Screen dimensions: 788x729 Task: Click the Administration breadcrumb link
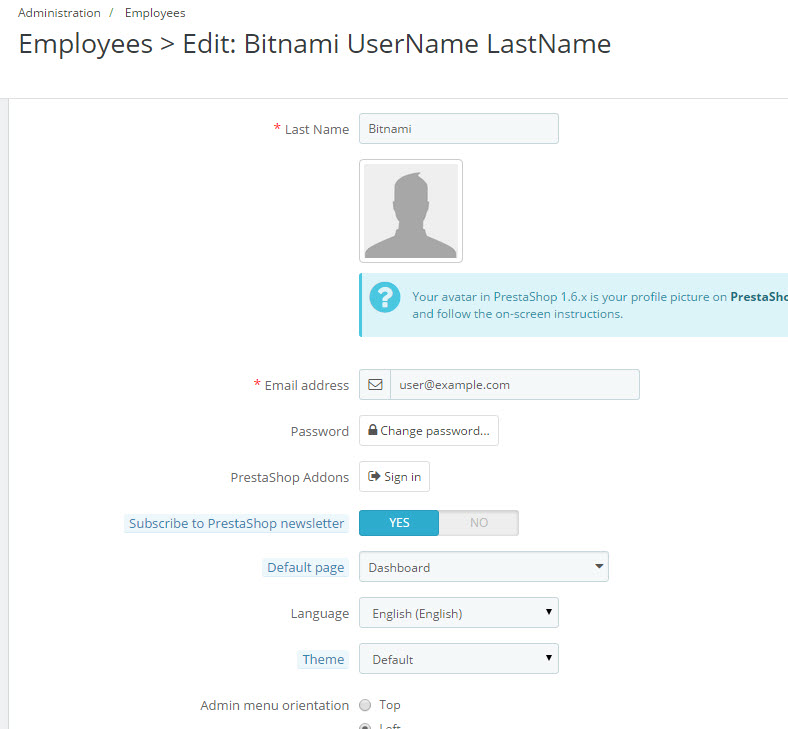59,13
